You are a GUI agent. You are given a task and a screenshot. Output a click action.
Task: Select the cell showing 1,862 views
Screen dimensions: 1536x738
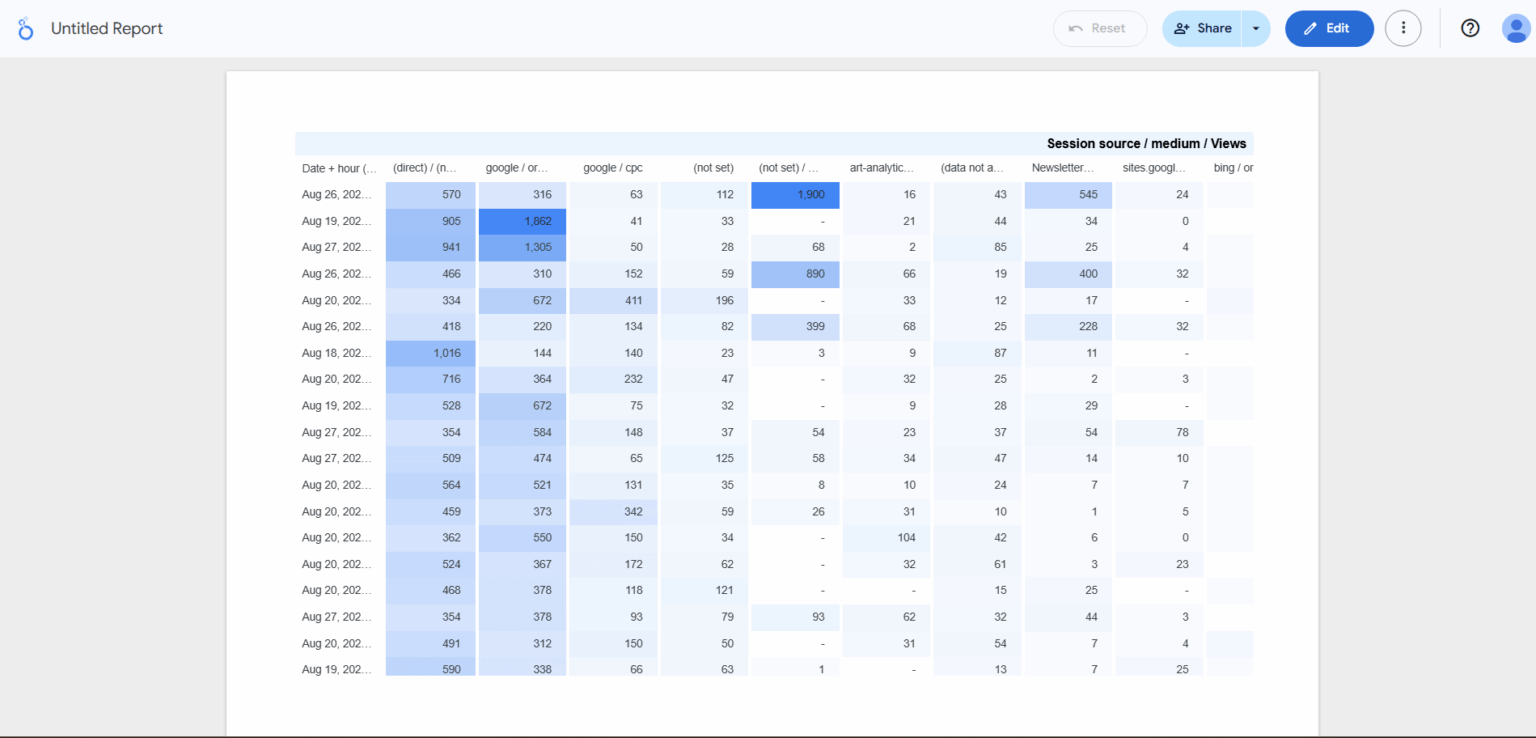click(x=522, y=220)
